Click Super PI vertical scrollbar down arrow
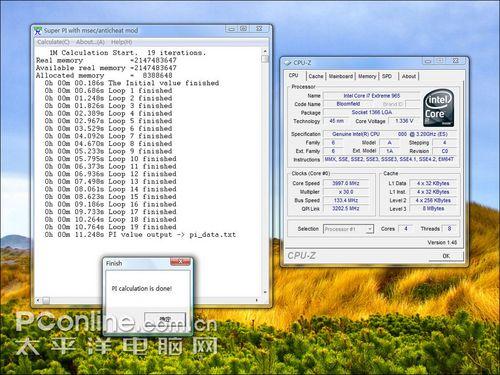This screenshot has width=500, height=375. (265, 292)
